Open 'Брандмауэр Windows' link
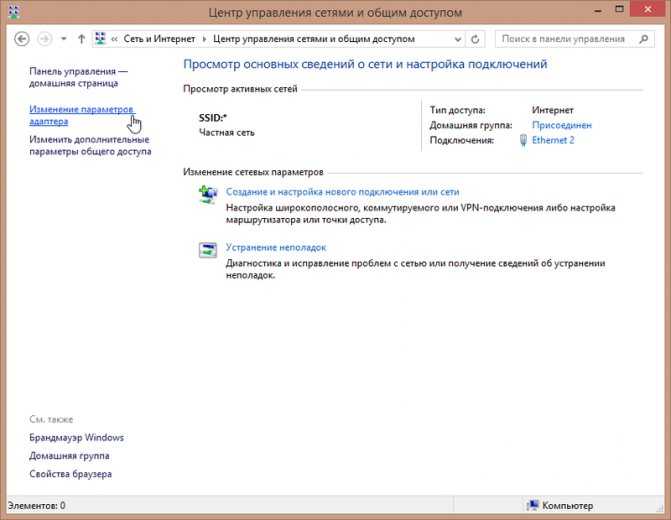 pos(77,437)
